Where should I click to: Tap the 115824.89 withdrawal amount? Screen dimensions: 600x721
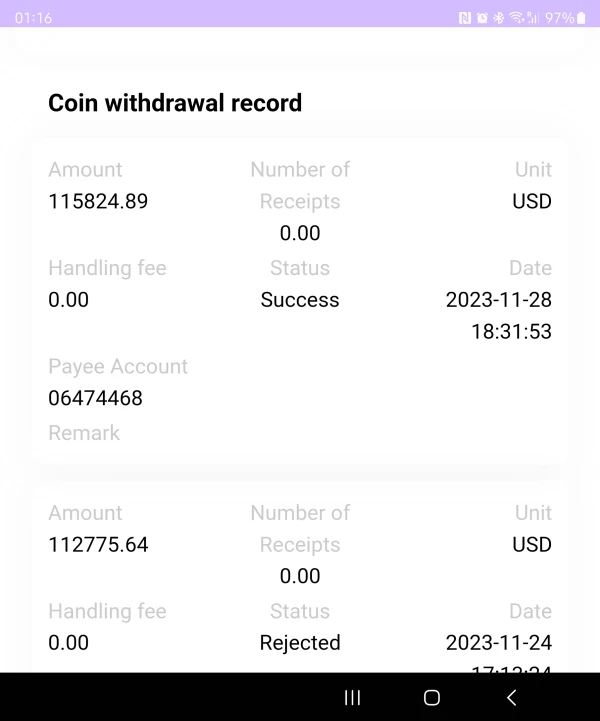click(98, 201)
